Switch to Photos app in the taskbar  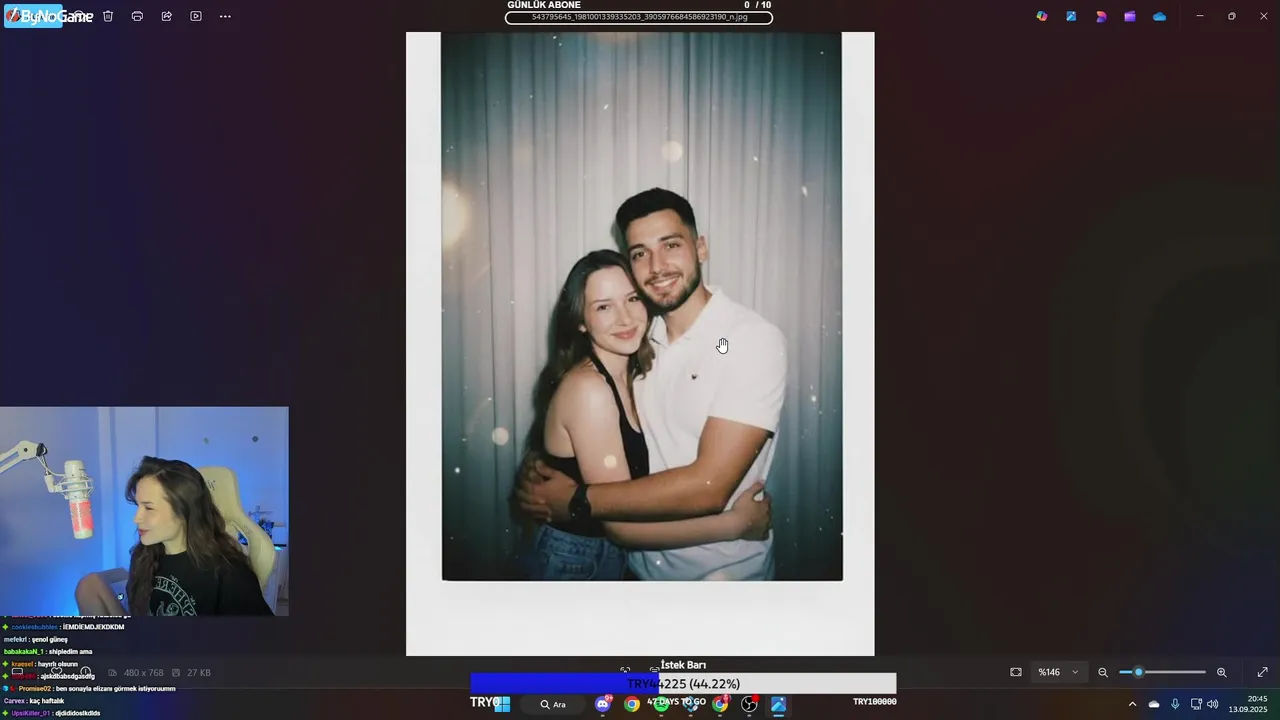click(x=778, y=704)
